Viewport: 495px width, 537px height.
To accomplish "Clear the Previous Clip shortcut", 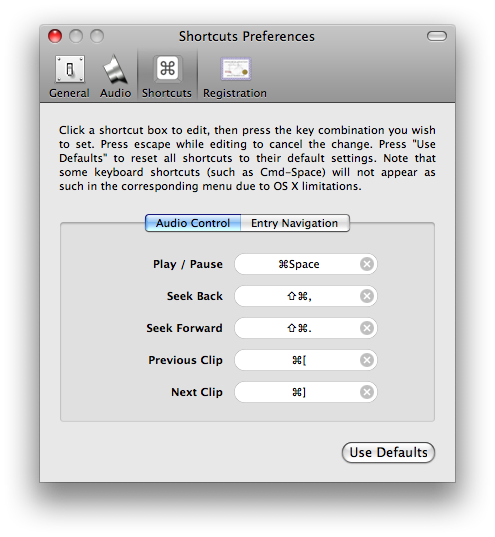I will click(x=367, y=360).
